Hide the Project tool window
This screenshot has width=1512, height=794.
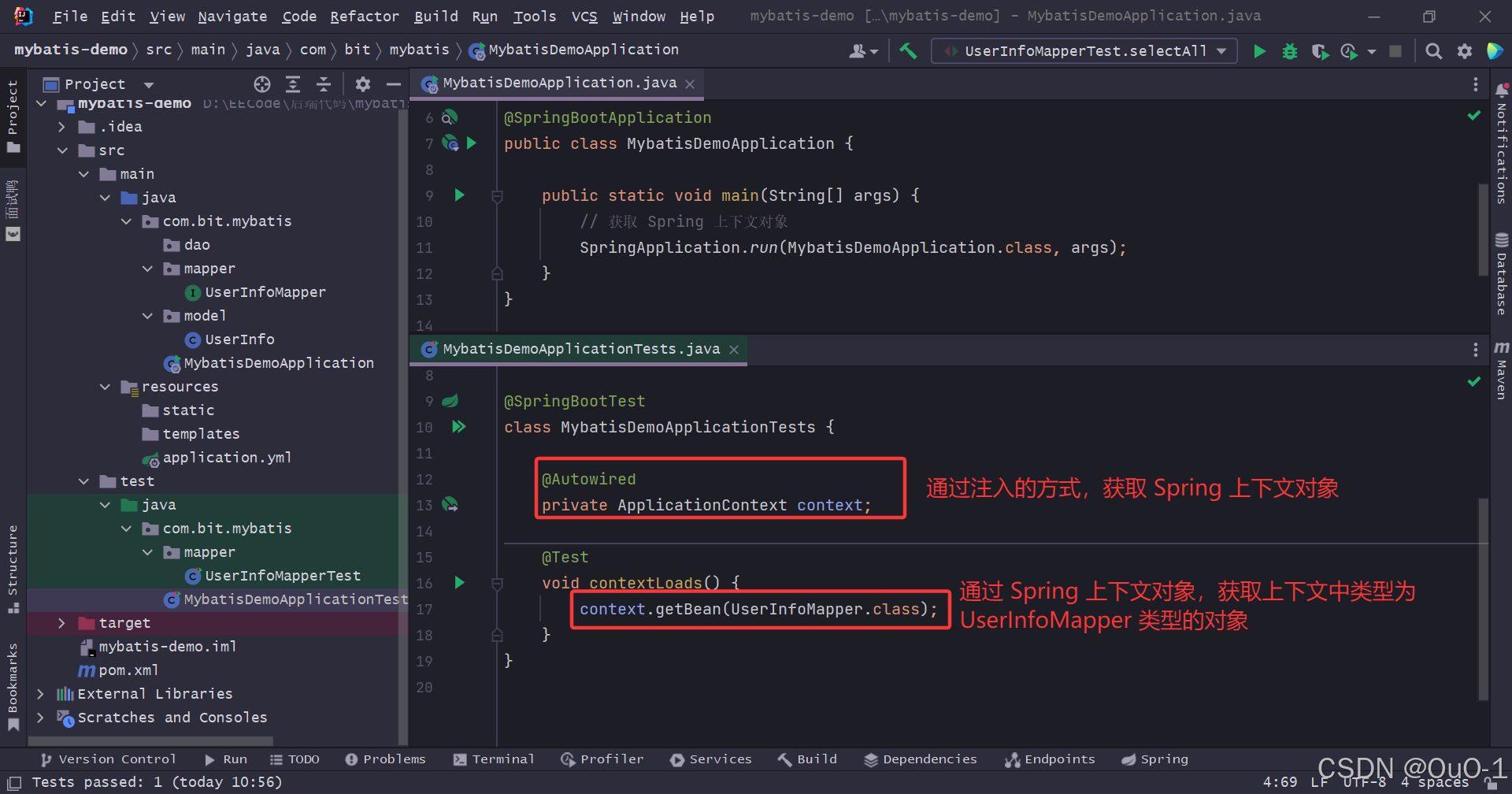pos(394,84)
